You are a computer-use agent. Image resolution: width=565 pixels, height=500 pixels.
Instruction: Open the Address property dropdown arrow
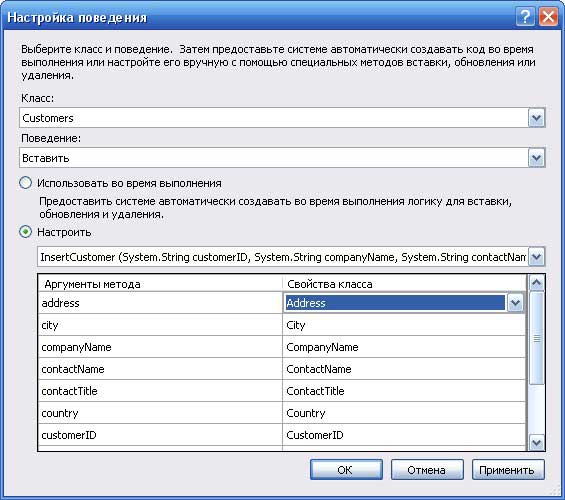pos(515,303)
